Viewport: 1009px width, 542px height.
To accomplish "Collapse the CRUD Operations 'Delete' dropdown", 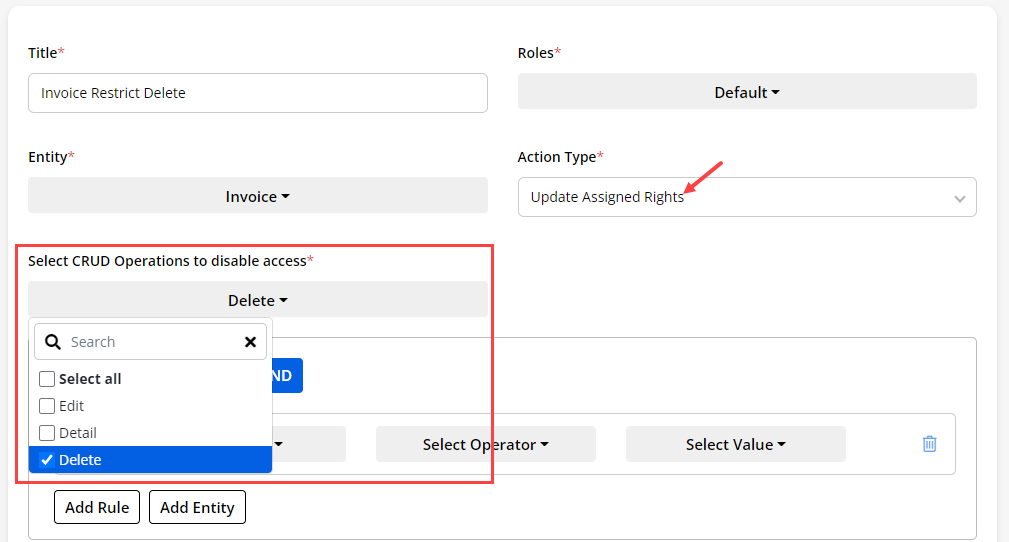I will tap(257, 300).
